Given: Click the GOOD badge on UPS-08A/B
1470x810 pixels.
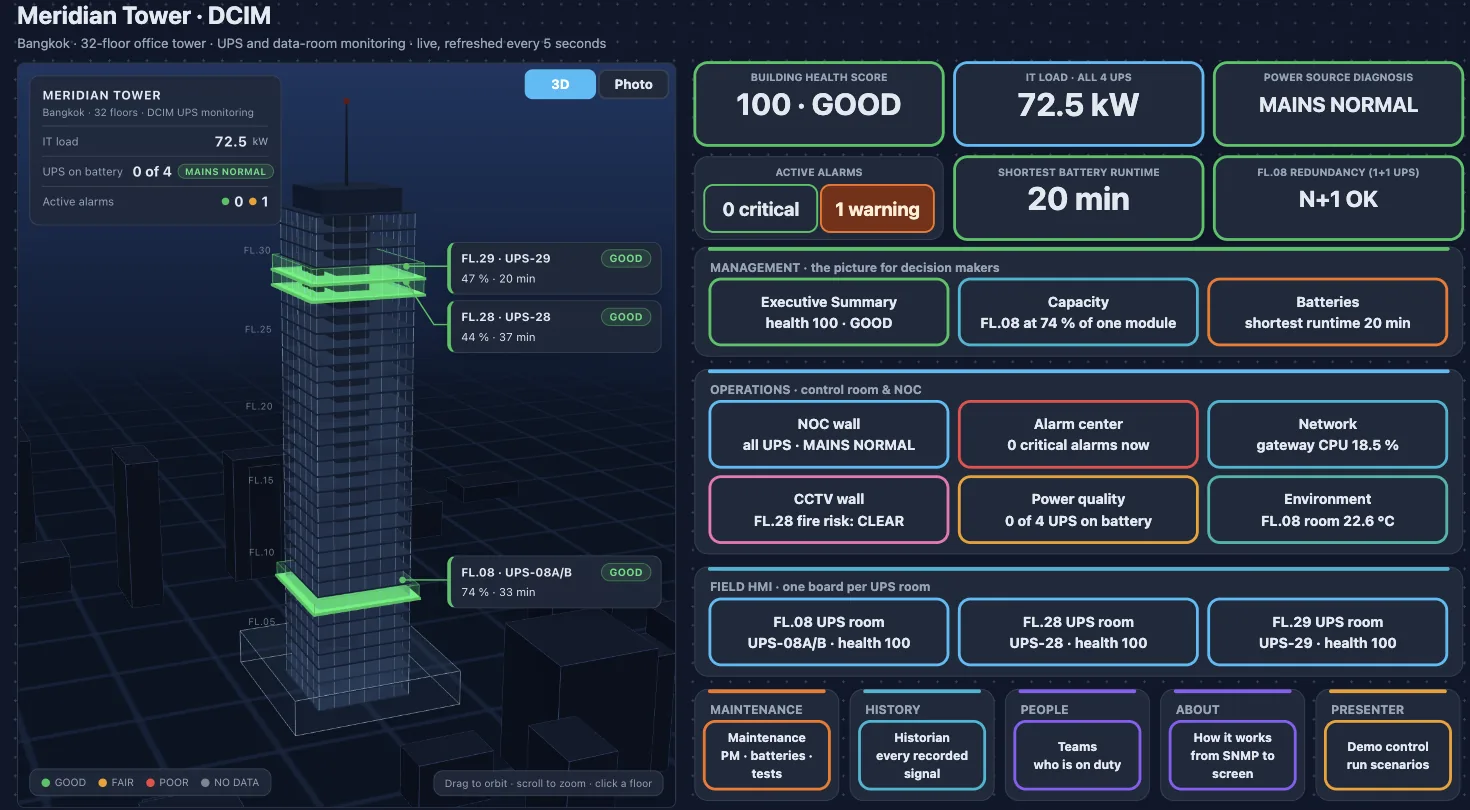Looking at the screenshot, I should [626, 572].
